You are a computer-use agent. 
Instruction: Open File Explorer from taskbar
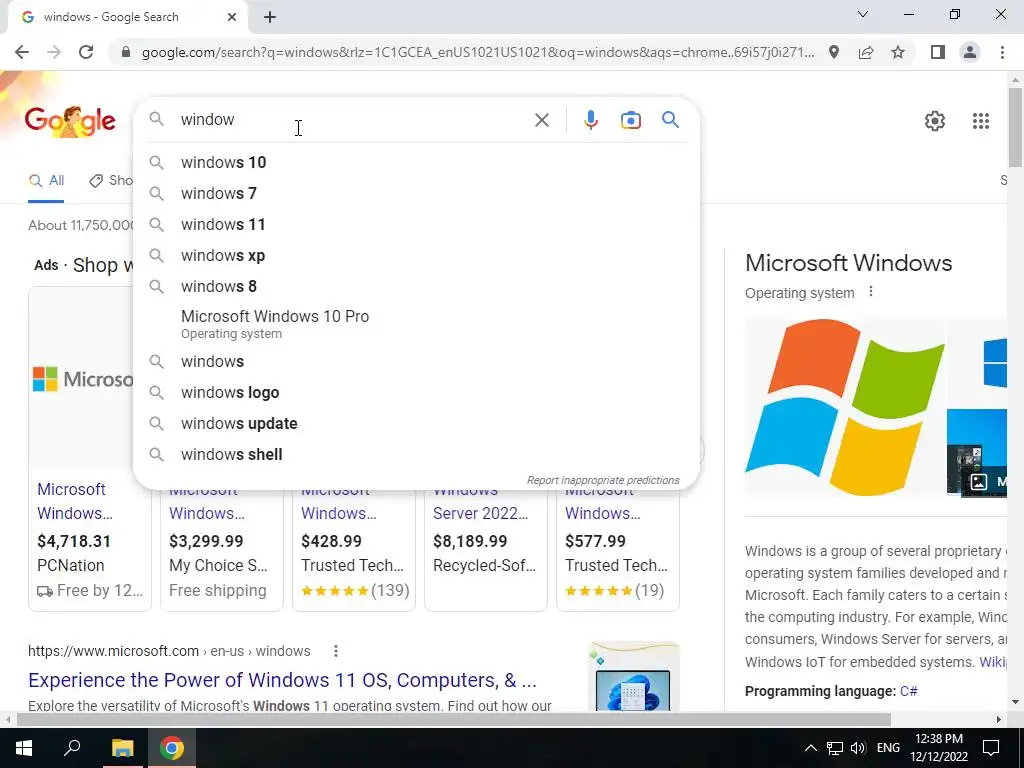tap(122, 748)
